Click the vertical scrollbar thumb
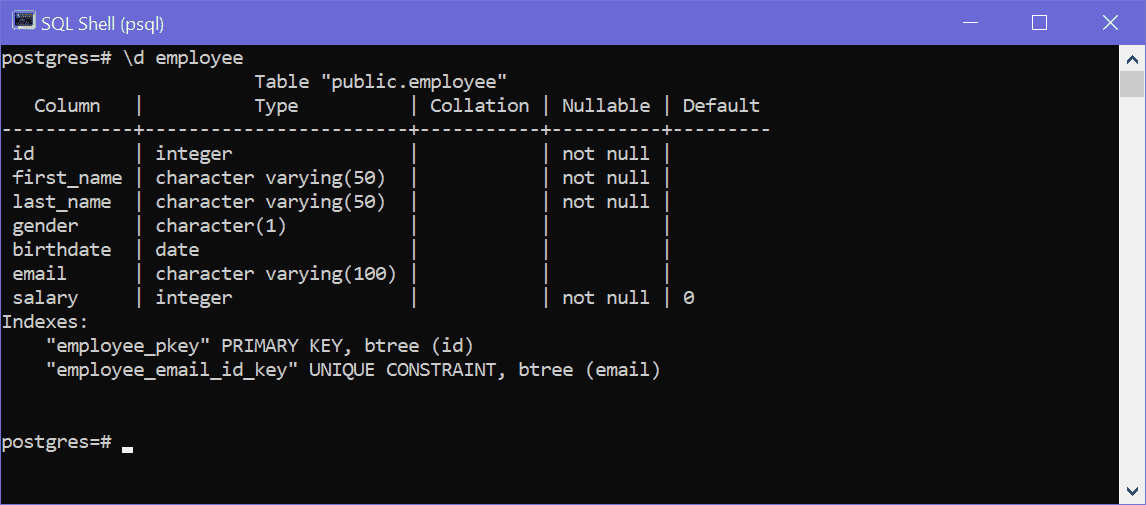This screenshot has width=1146, height=505. pyautogui.click(x=1132, y=84)
